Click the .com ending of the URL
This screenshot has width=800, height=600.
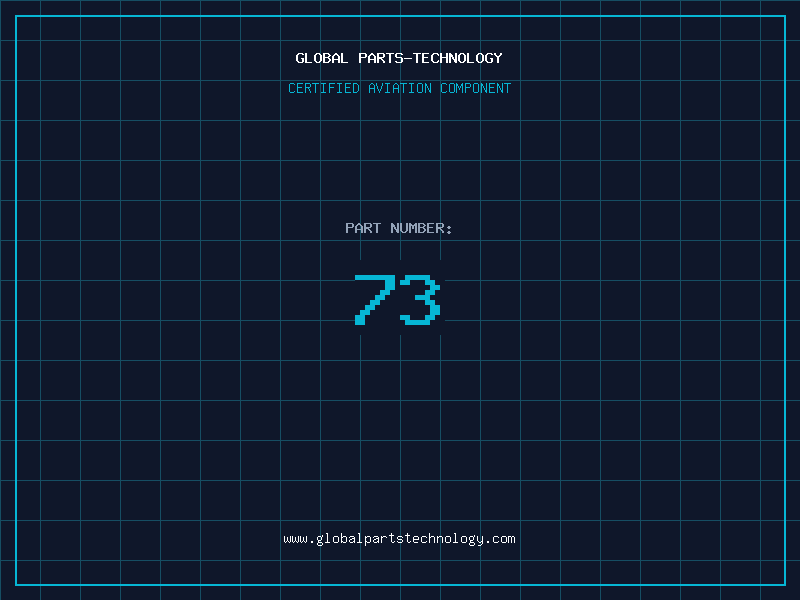point(500,539)
